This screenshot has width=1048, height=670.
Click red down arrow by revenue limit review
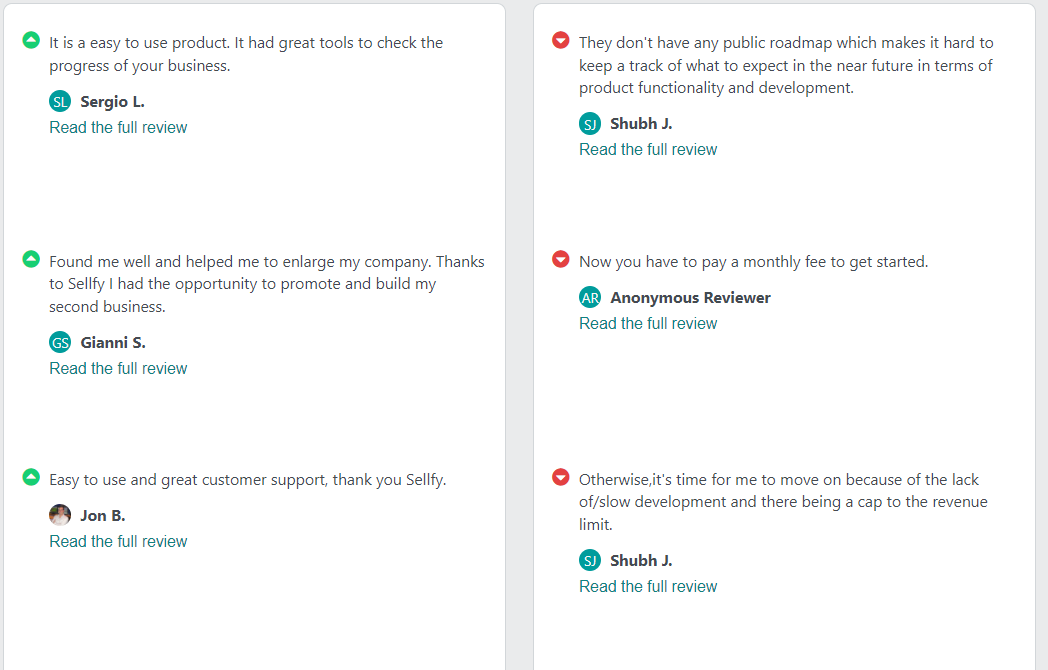pyautogui.click(x=561, y=477)
